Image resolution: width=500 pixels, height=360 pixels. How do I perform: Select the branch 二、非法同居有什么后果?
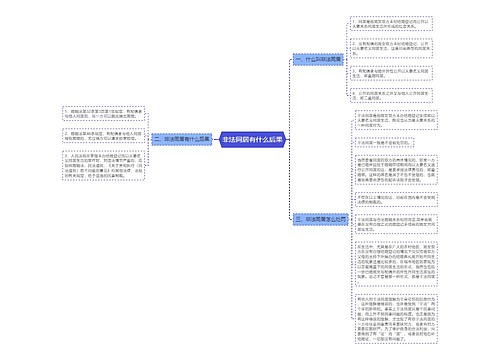[x=182, y=139]
